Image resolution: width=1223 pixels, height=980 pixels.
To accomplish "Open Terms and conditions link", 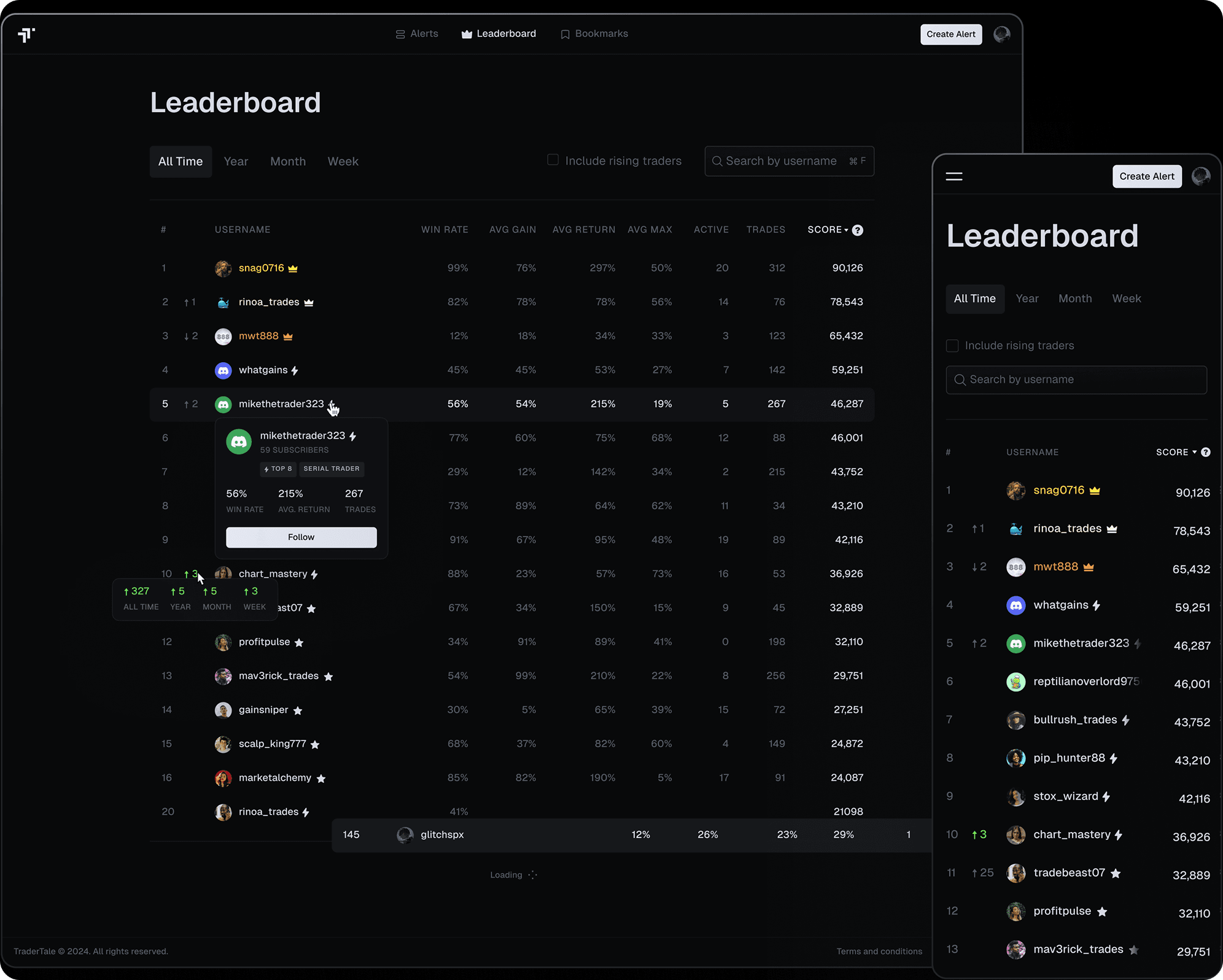I will 879,951.
